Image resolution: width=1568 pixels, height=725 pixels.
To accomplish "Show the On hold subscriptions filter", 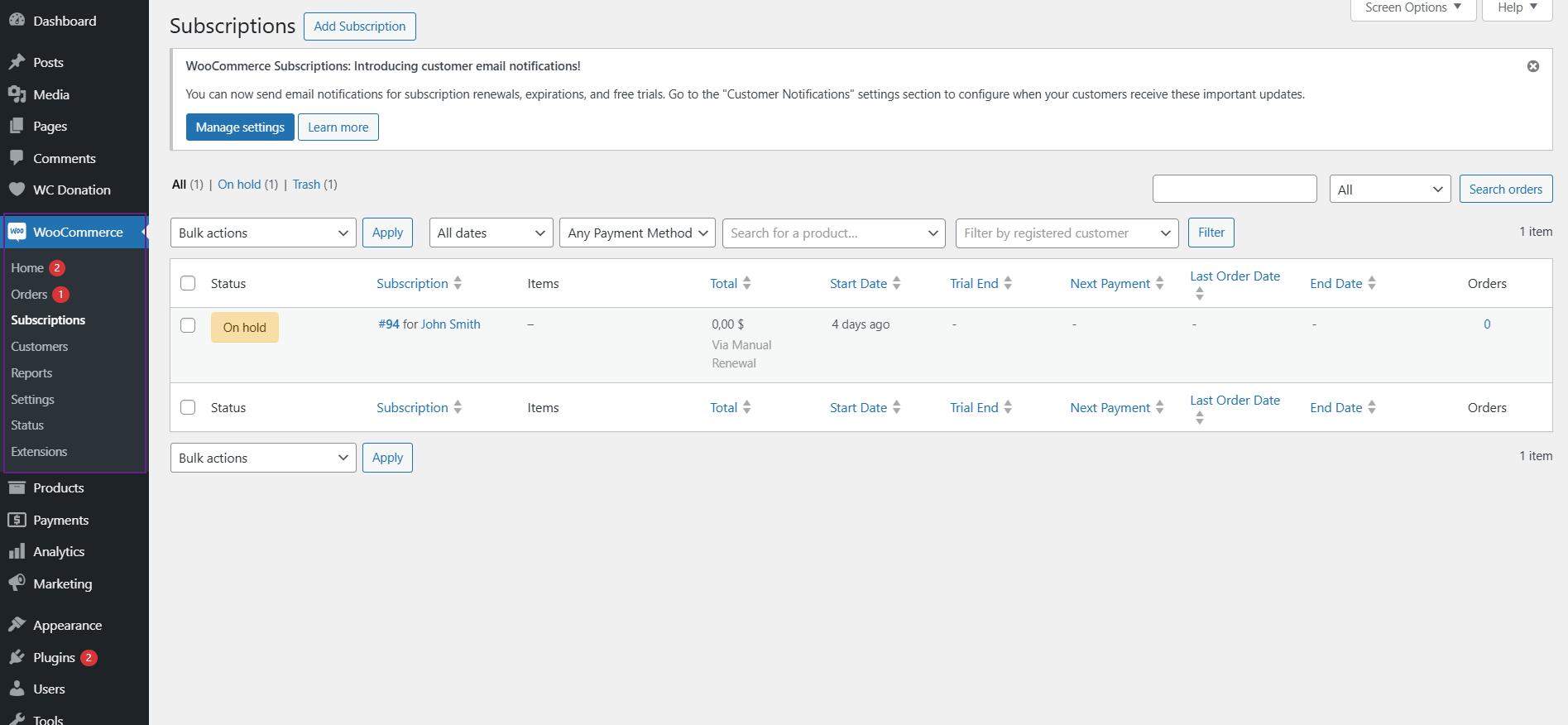I will coord(239,185).
